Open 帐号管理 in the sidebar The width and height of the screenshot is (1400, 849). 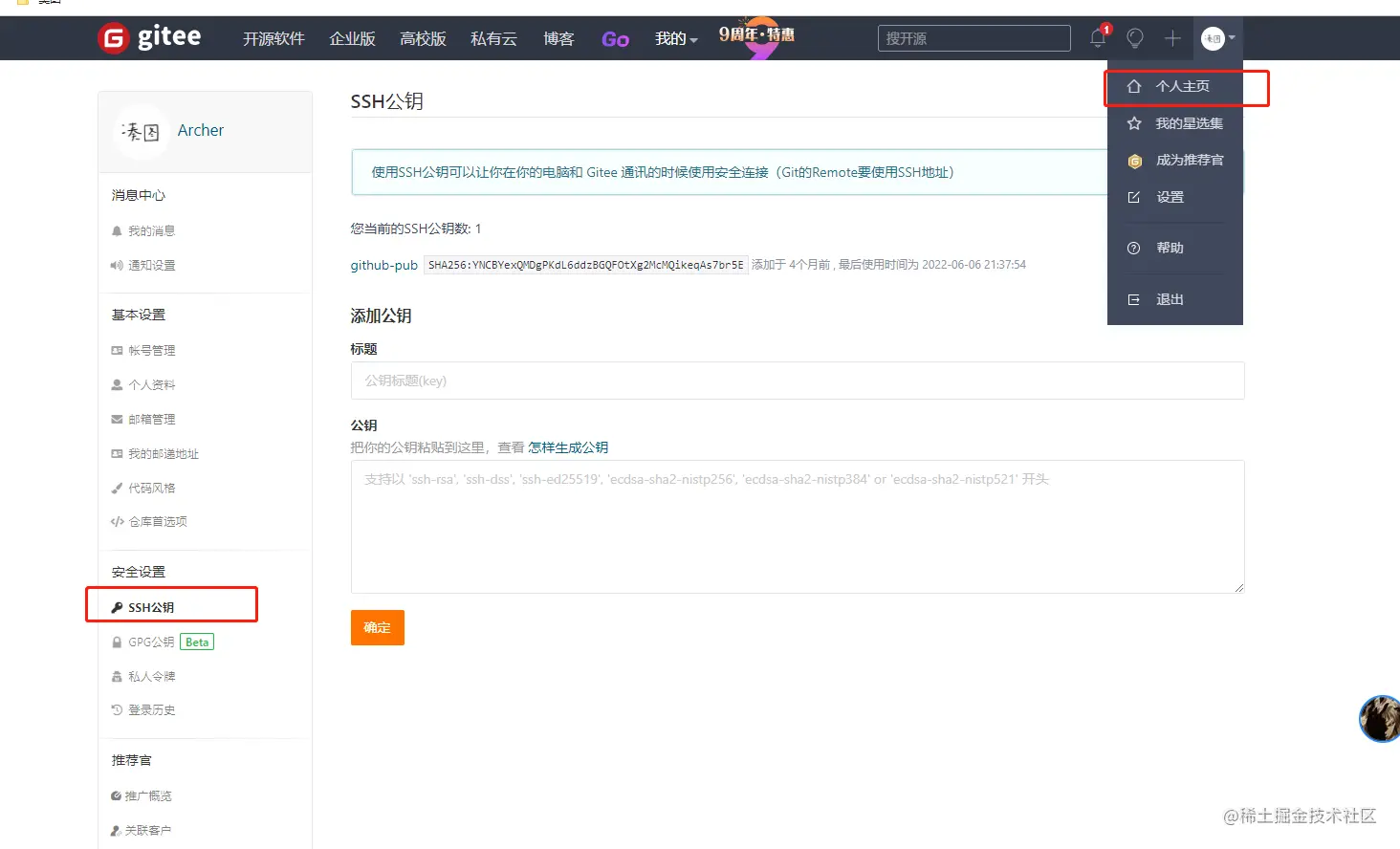point(151,350)
